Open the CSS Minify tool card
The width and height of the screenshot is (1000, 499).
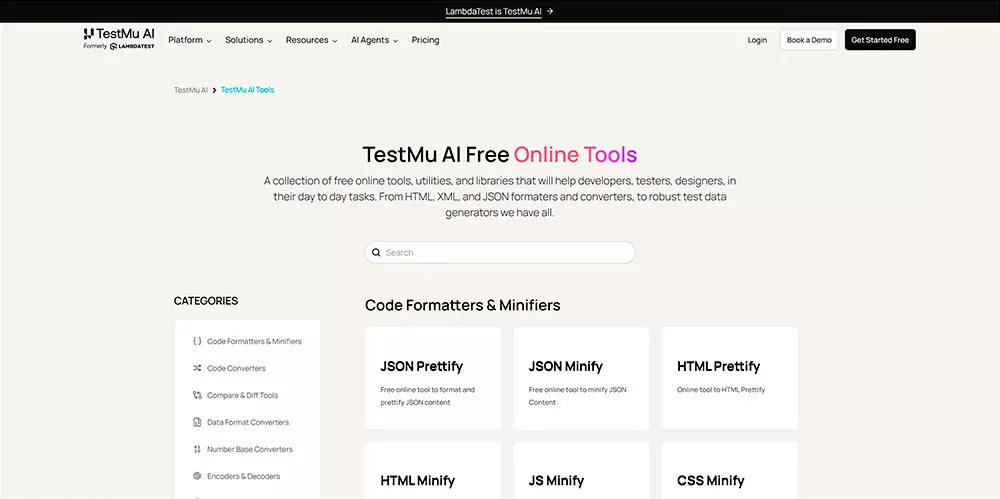[730, 470]
